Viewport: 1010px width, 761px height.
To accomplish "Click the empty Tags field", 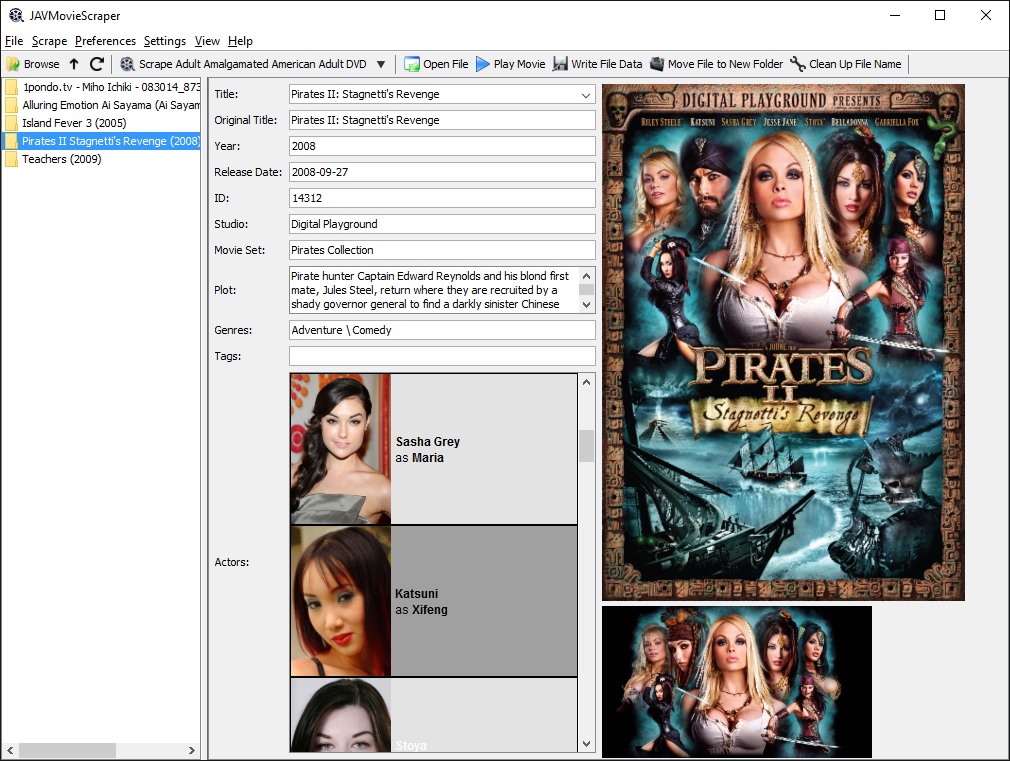I will pos(442,356).
